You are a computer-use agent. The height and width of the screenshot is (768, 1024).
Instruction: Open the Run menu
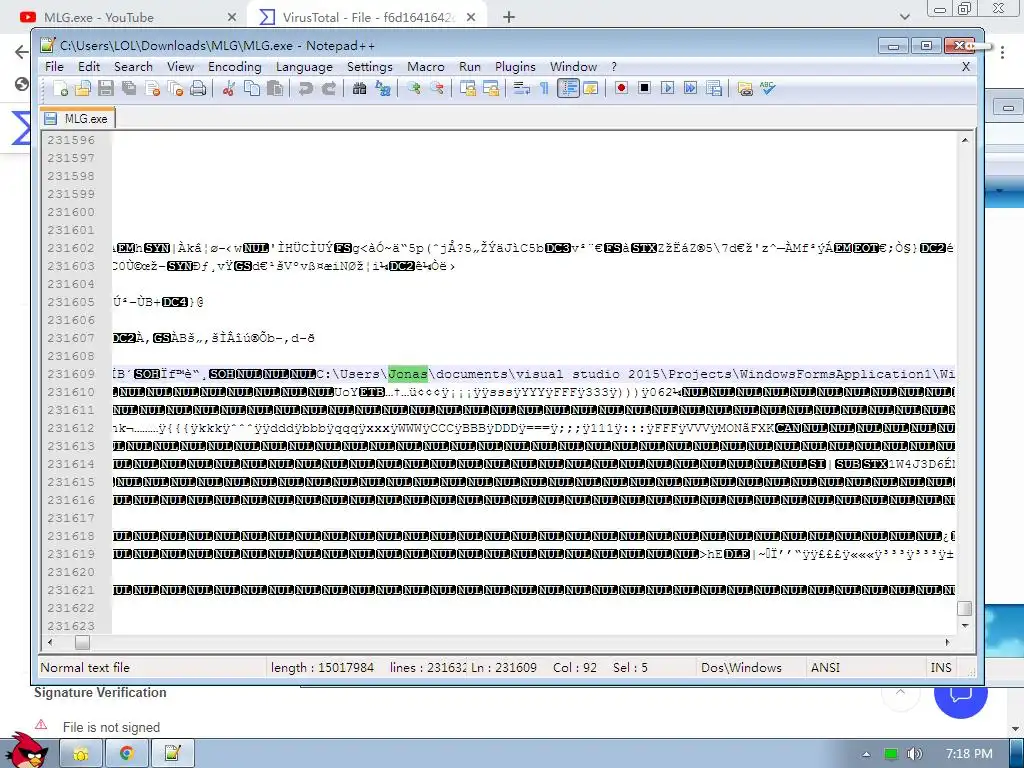[470, 67]
